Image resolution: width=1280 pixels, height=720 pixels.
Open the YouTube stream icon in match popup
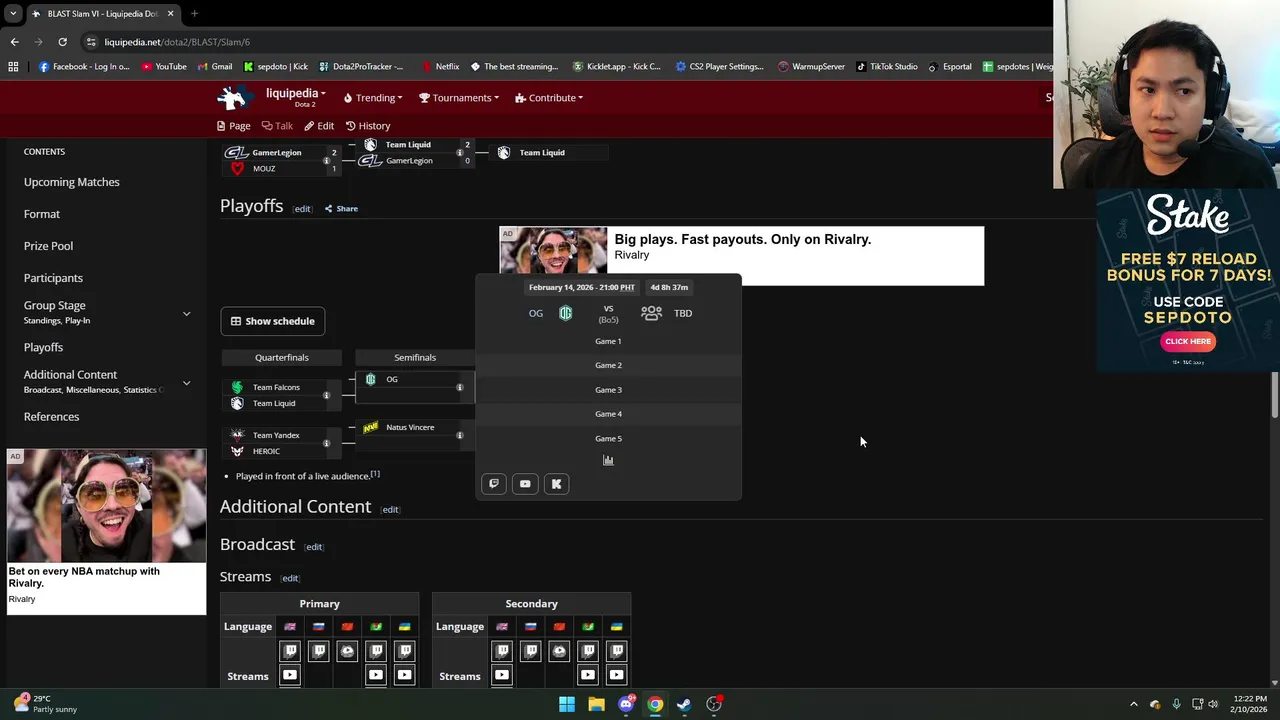[525, 484]
